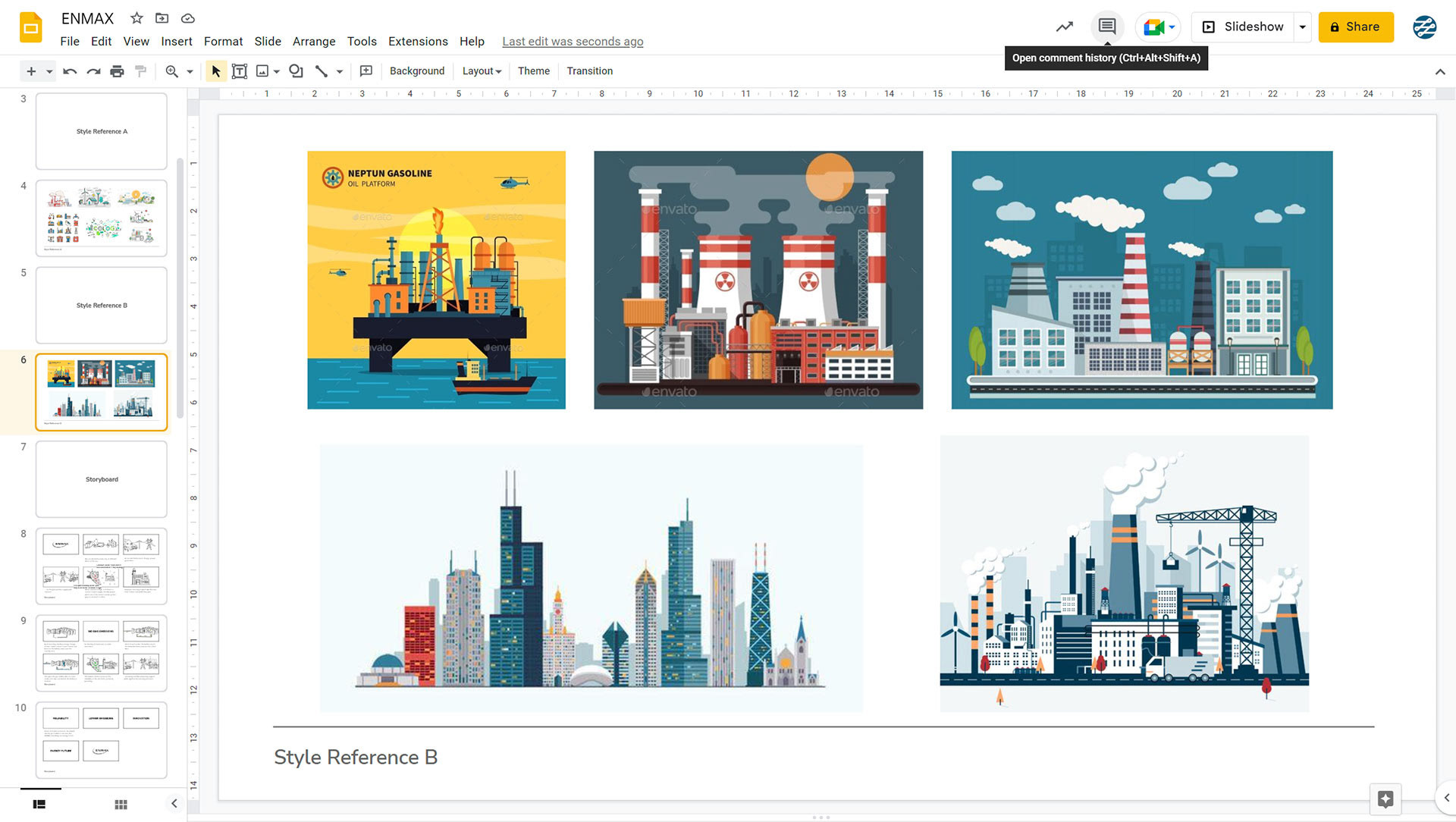This screenshot has height=822, width=1456.
Task: Collapse the filmstrip panel chevron
Action: click(x=174, y=804)
